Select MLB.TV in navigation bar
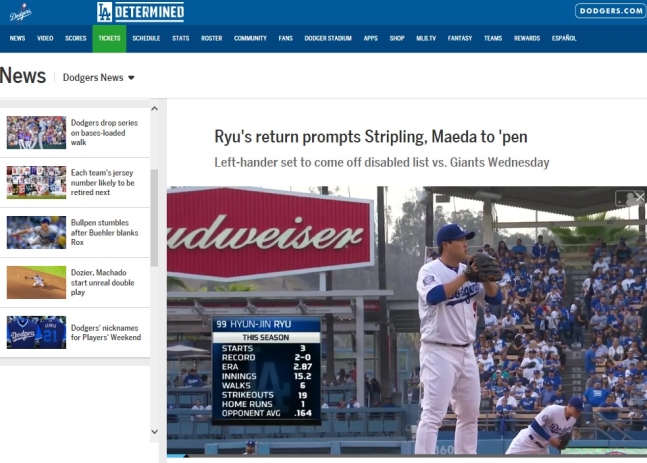 (x=426, y=38)
